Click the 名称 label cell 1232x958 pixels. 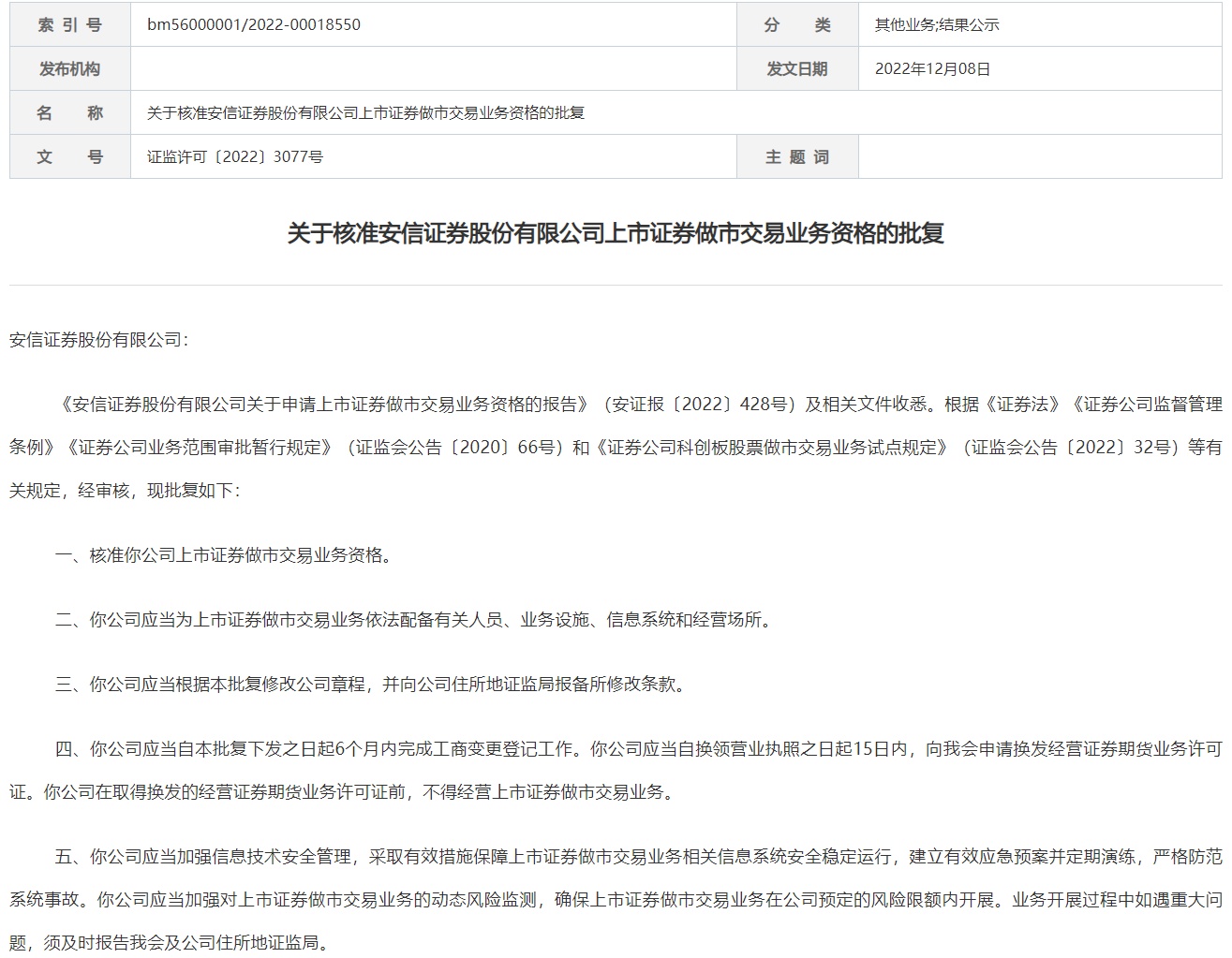[70, 113]
